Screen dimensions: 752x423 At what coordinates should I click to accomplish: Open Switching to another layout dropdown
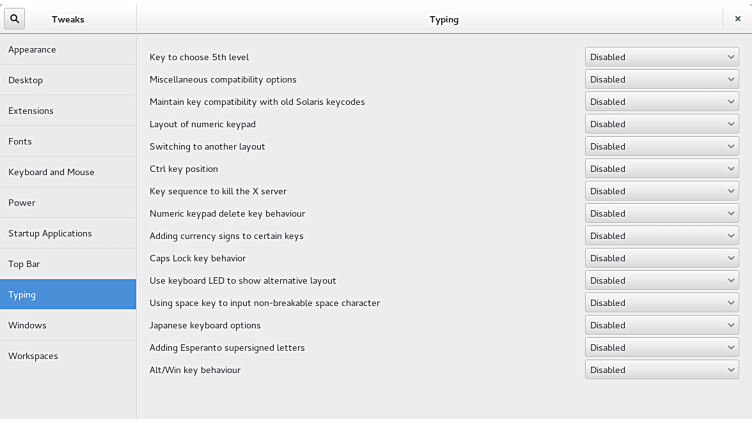coord(662,146)
